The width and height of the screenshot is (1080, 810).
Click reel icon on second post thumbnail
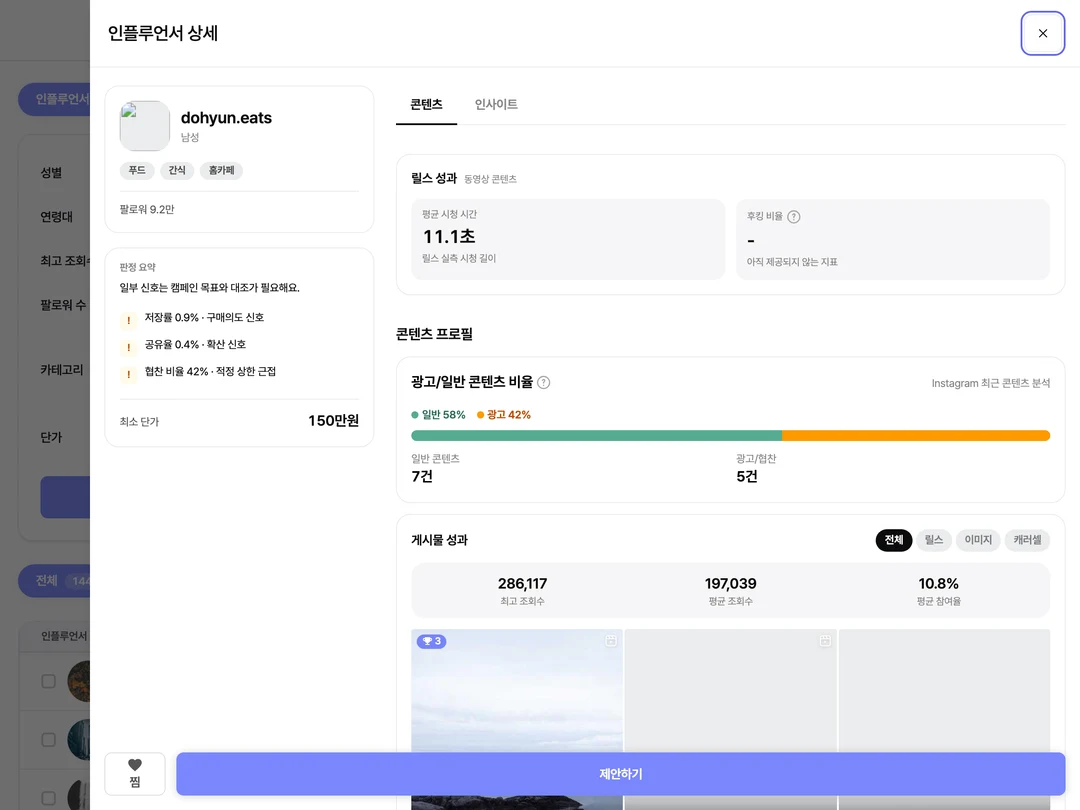pos(825,641)
